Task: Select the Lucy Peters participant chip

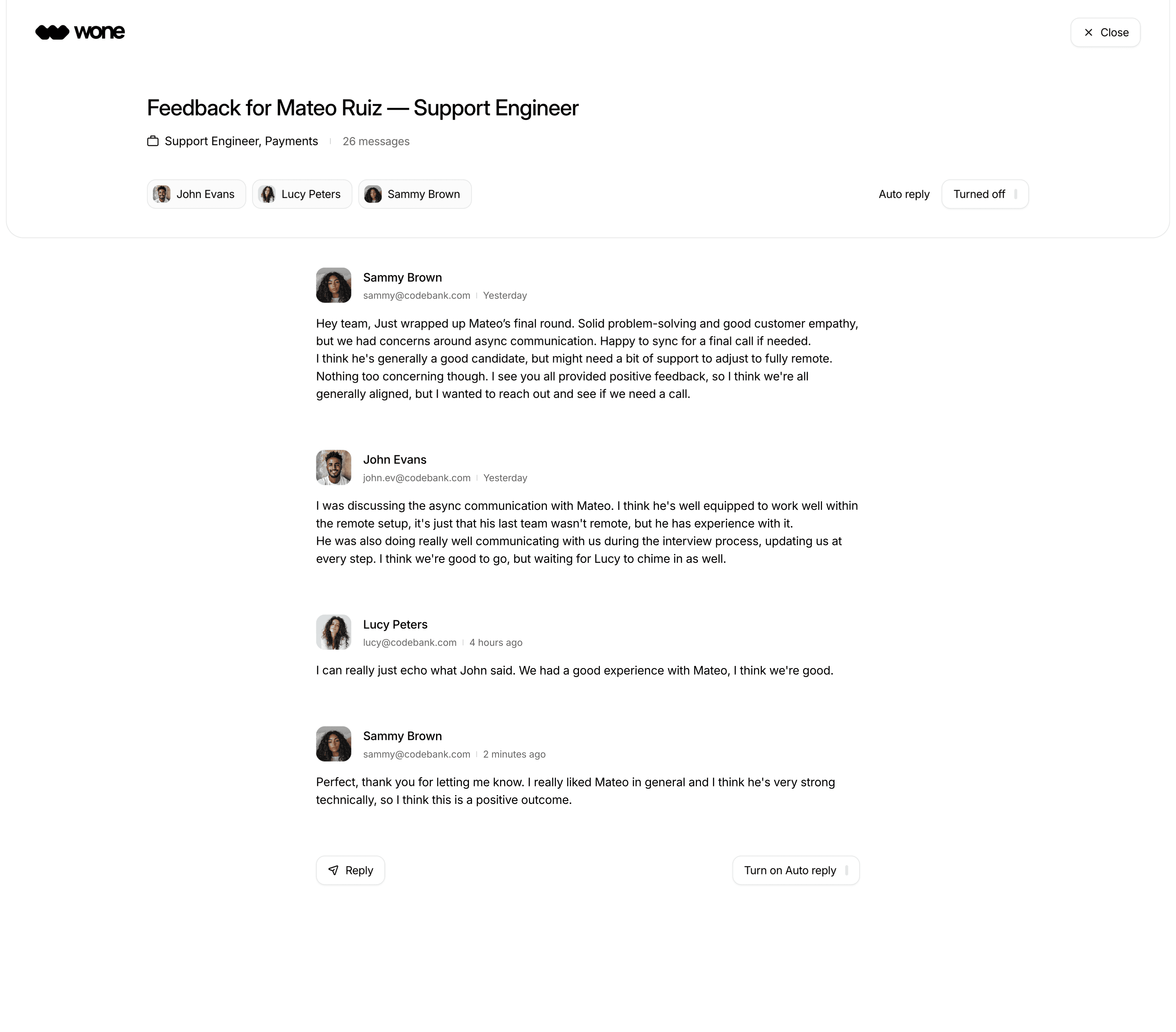Action: pos(302,194)
